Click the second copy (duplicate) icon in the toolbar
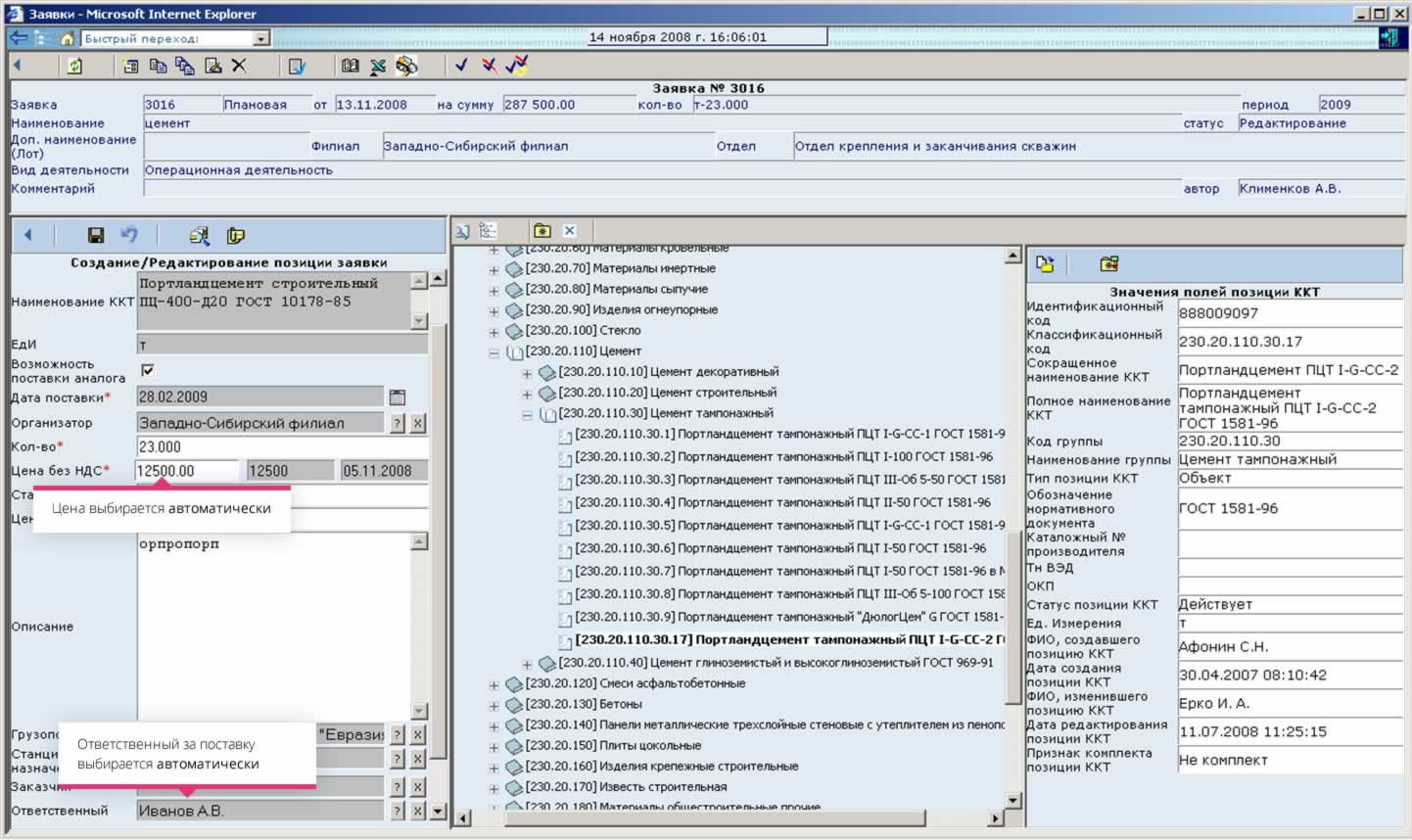Image resolution: width=1412 pixels, height=840 pixels. point(185,66)
